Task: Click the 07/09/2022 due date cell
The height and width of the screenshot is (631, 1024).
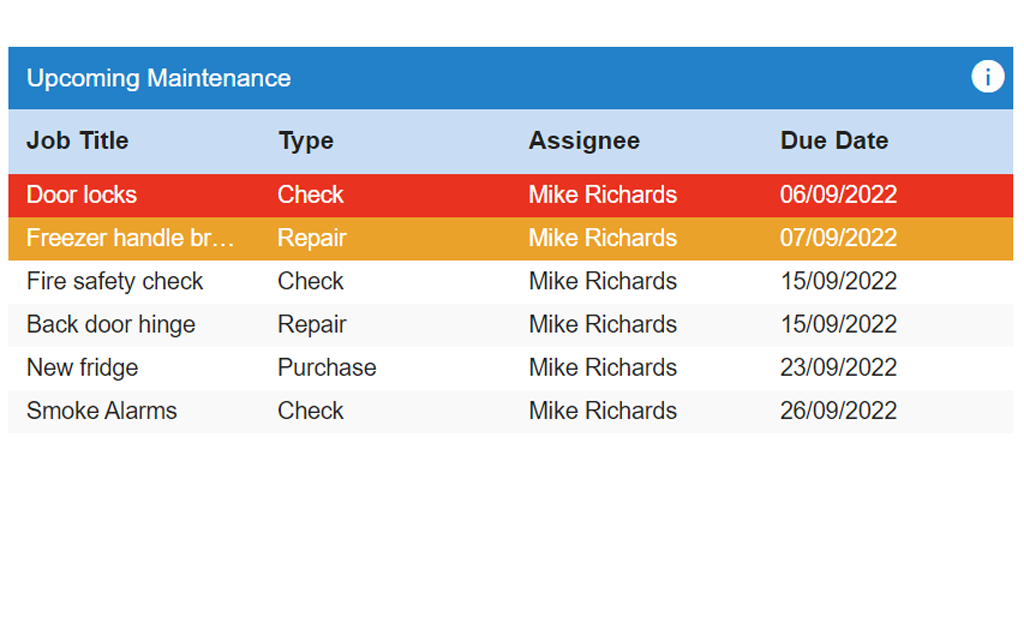Action: coord(838,238)
